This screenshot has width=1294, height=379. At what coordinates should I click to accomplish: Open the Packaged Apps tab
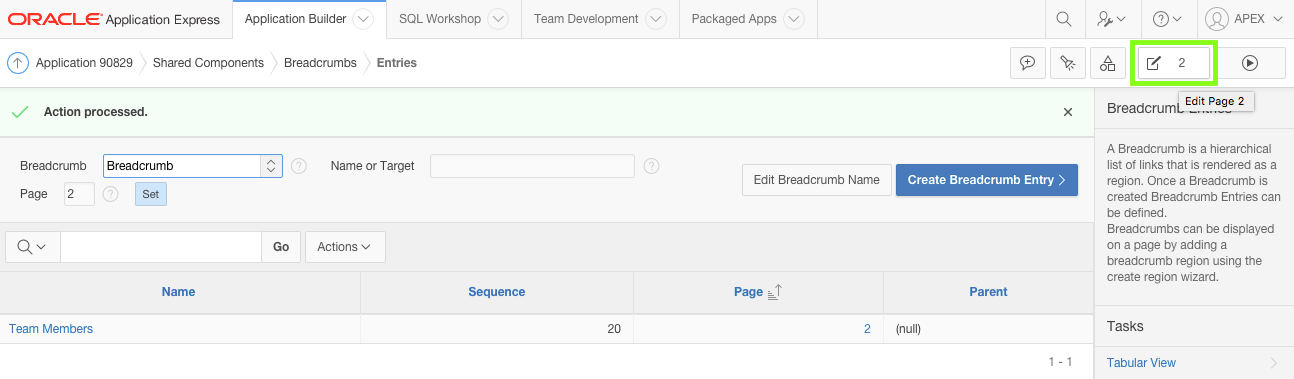[x=734, y=19]
